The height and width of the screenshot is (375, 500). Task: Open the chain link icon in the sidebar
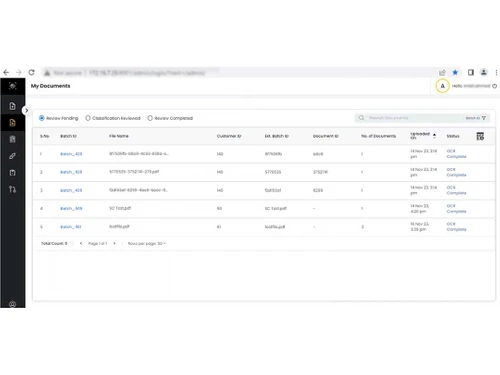click(13, 156)
